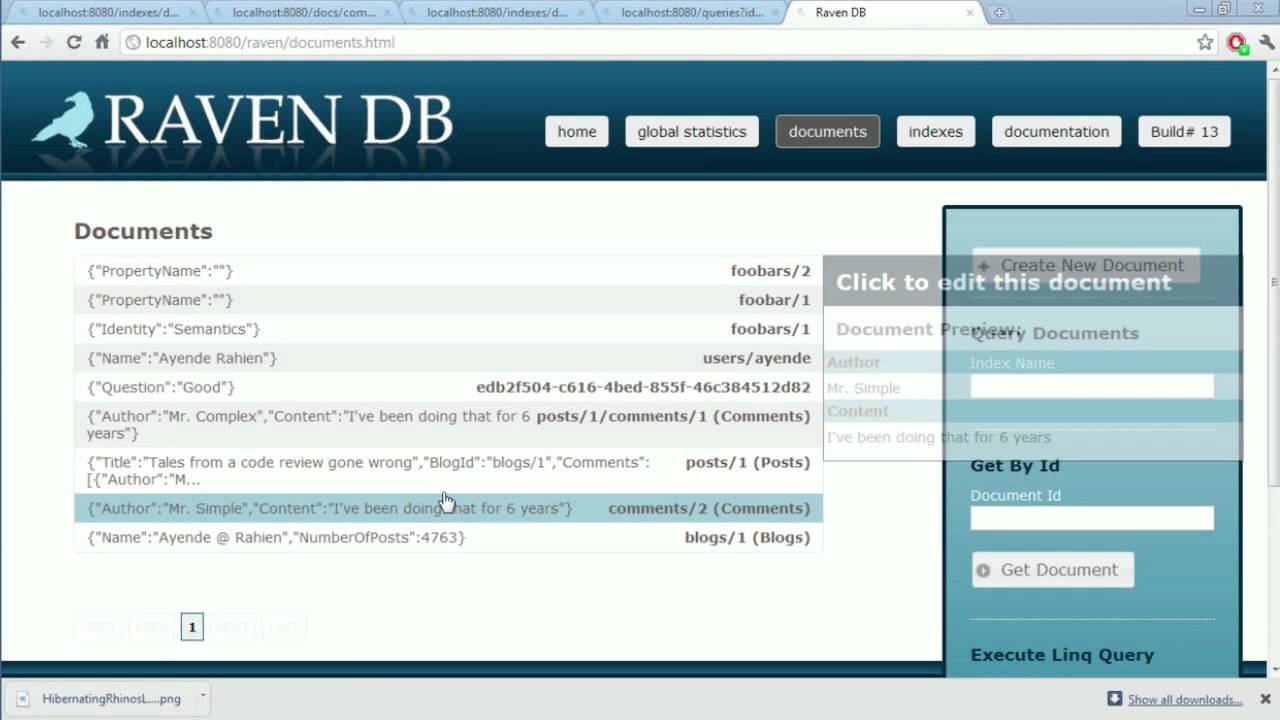Reload the page with the refresh icon
1280x720 pixels.
73,42
